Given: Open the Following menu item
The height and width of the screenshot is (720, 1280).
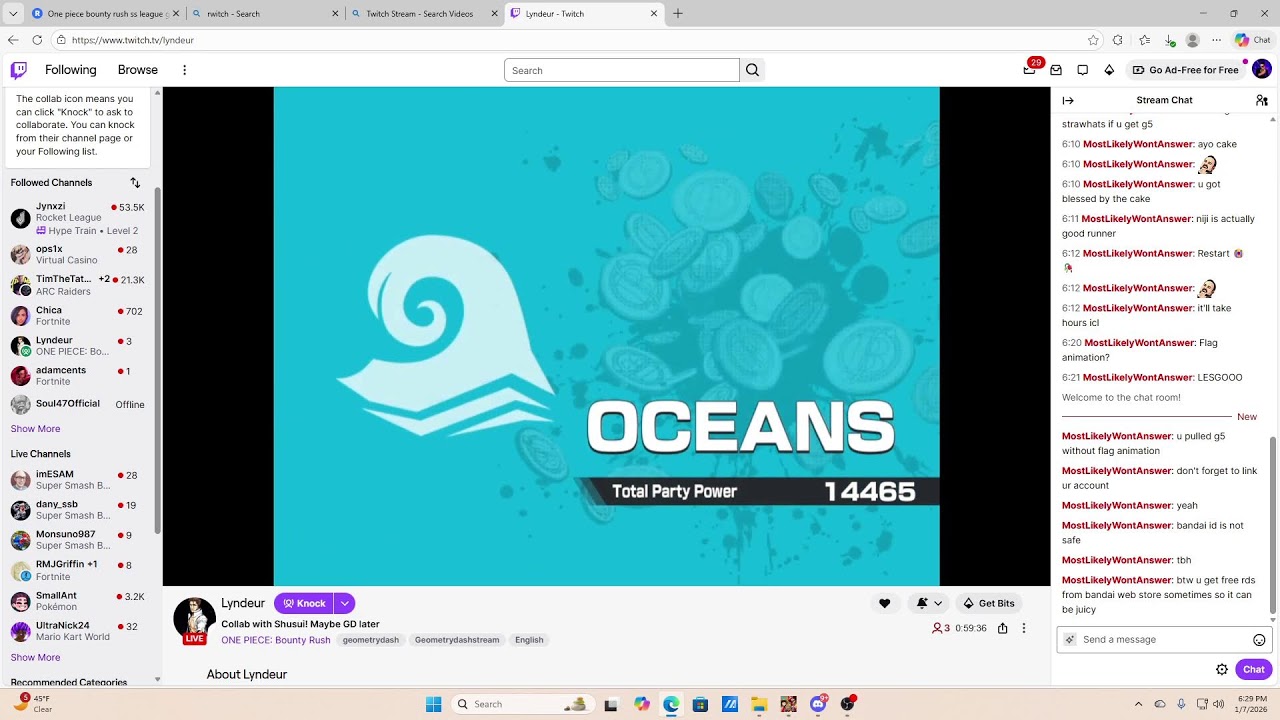Looking at the screenshot, I should [70, 70].
